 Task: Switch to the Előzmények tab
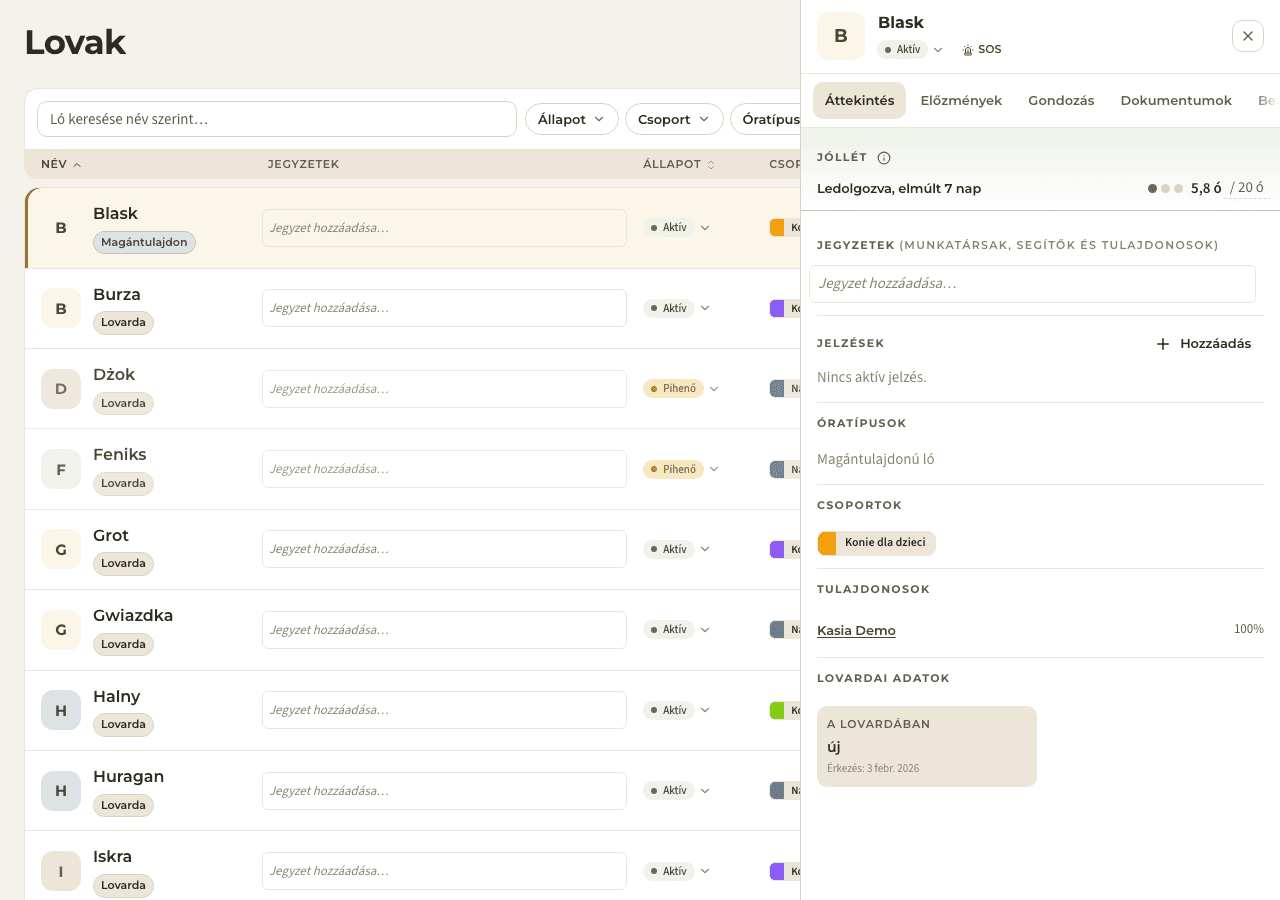pyautogui.click(x=961, y=100)
